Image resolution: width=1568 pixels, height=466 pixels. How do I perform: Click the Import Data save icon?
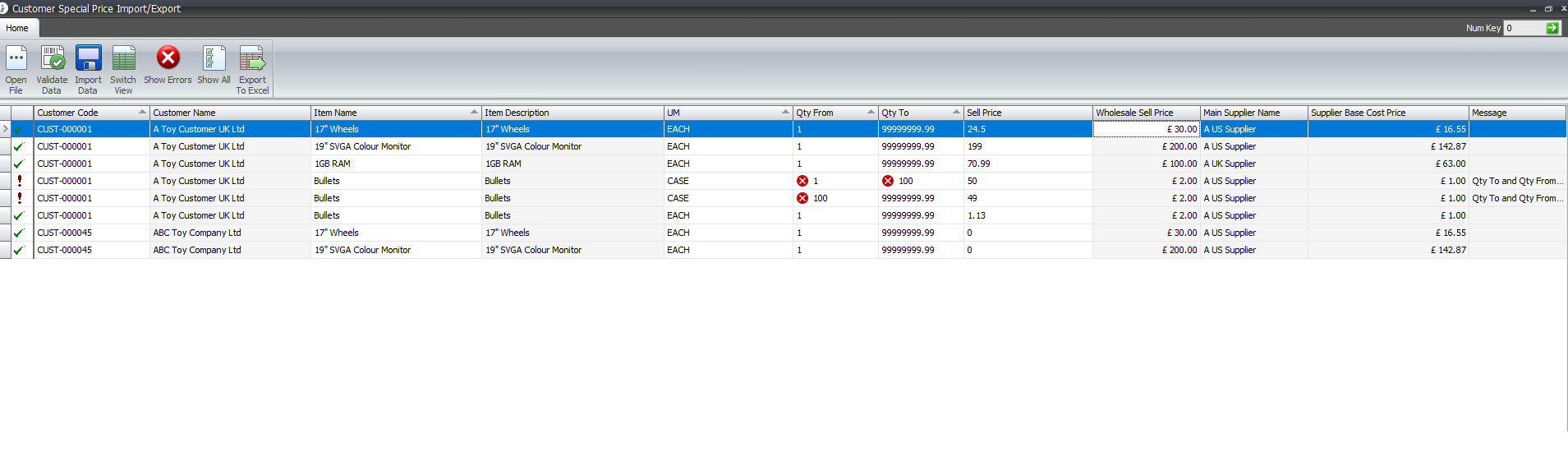pyautogui.click(x=88, y=59)
